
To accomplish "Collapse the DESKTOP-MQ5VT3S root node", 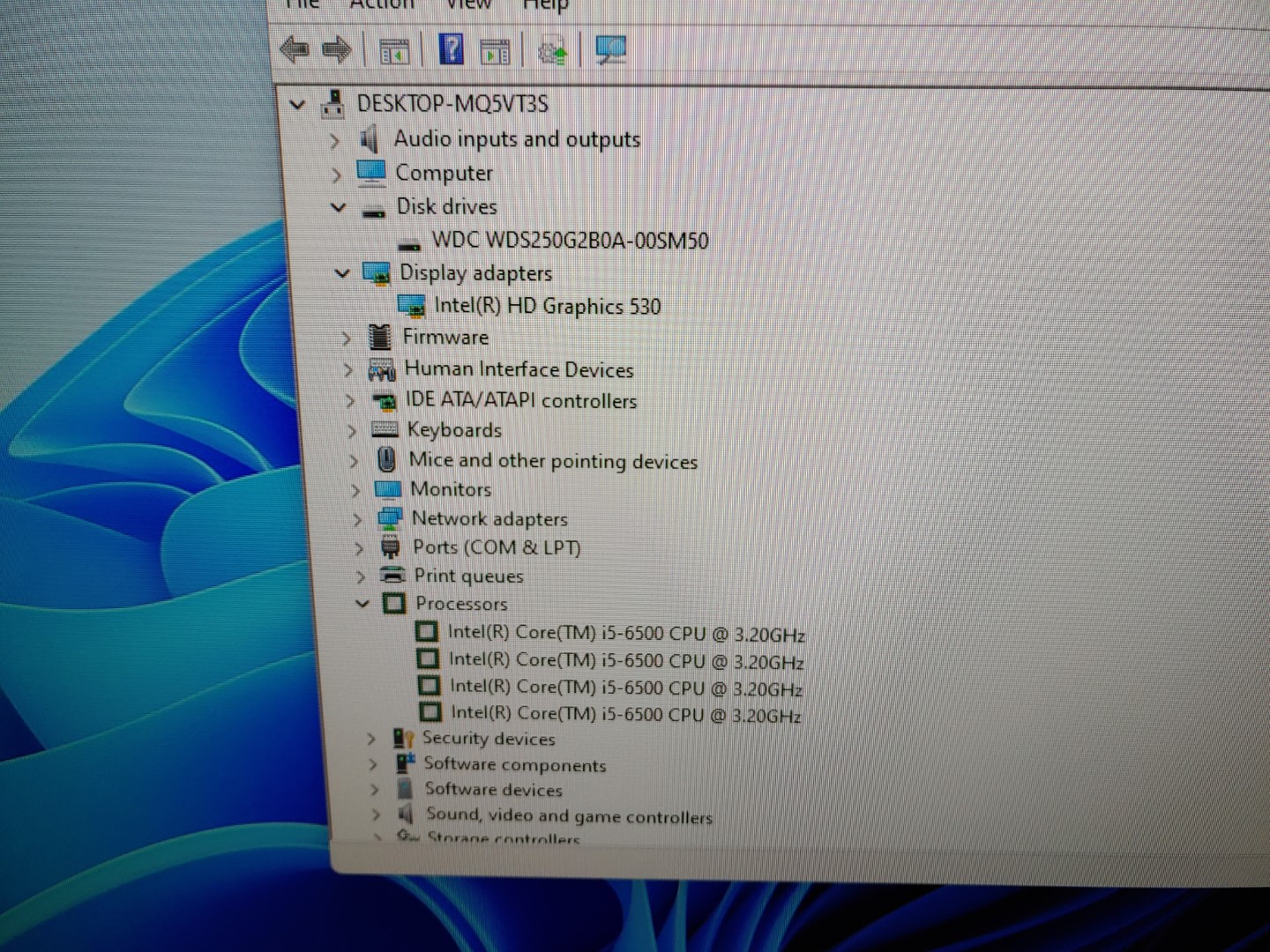I will [297, 105].
